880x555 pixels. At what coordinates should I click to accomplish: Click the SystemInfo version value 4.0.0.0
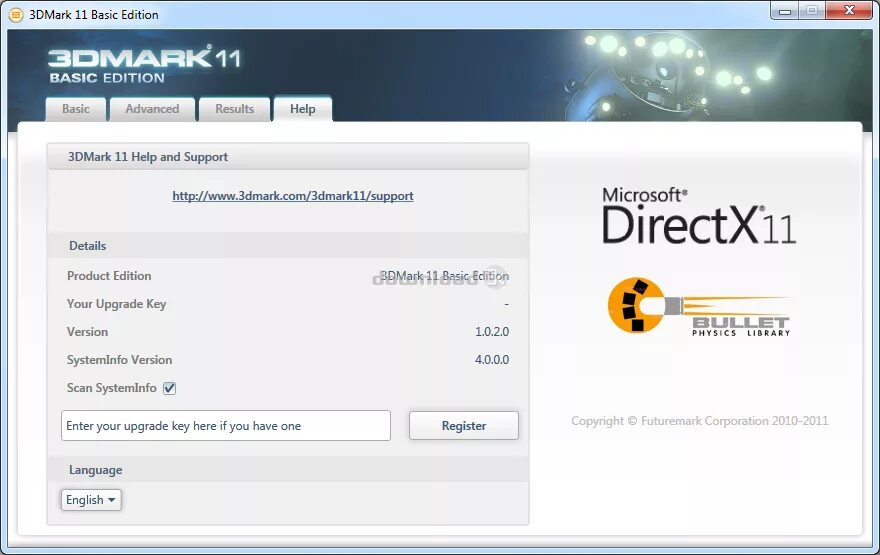click(x=492, y=360)
